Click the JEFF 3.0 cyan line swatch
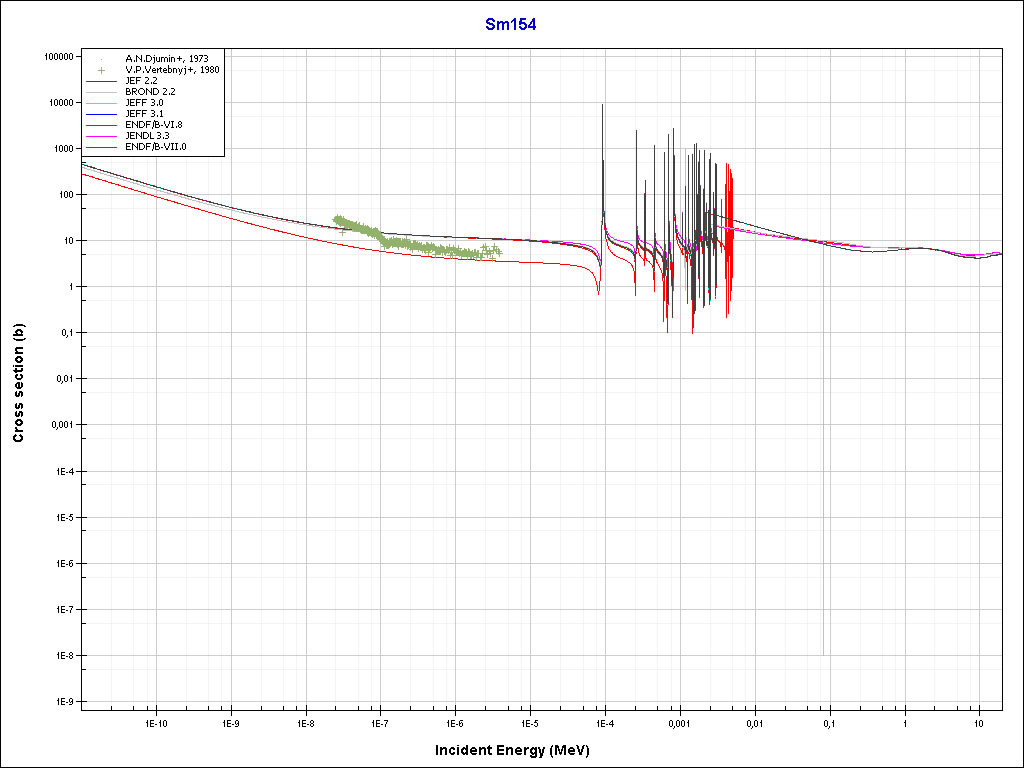Viewport: 1024px width, 768px height. point(101,103)
